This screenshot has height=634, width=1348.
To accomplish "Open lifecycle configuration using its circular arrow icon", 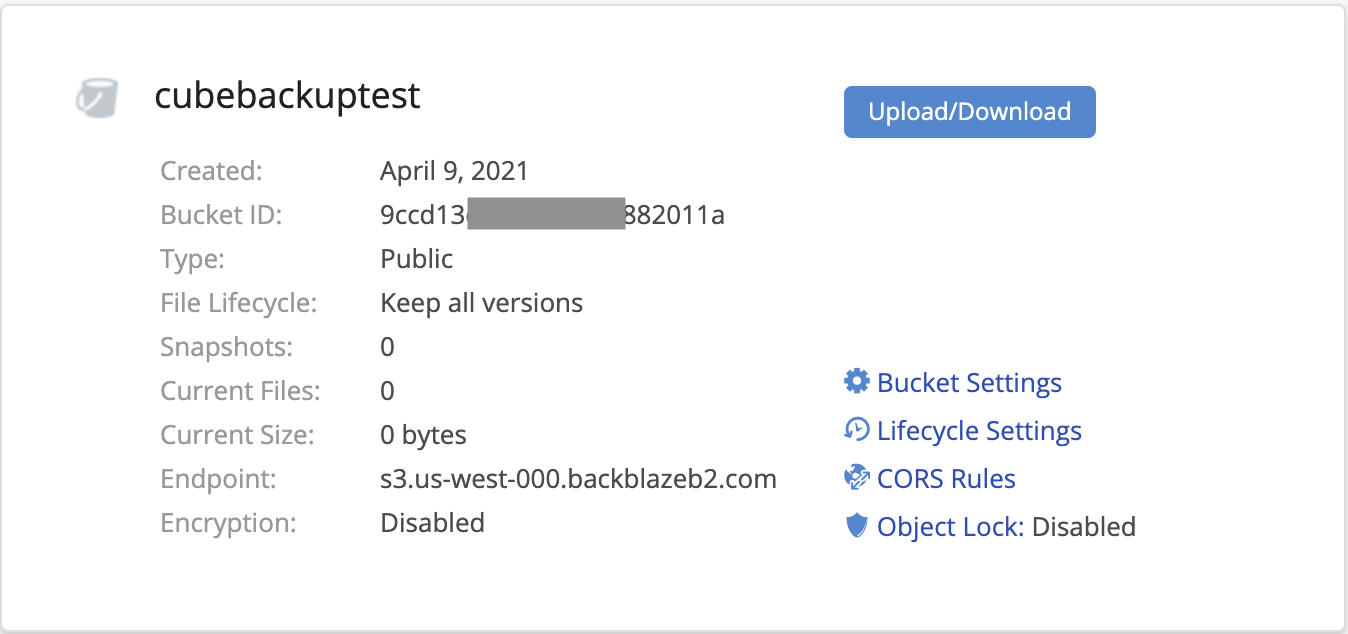I will (855, 429).
